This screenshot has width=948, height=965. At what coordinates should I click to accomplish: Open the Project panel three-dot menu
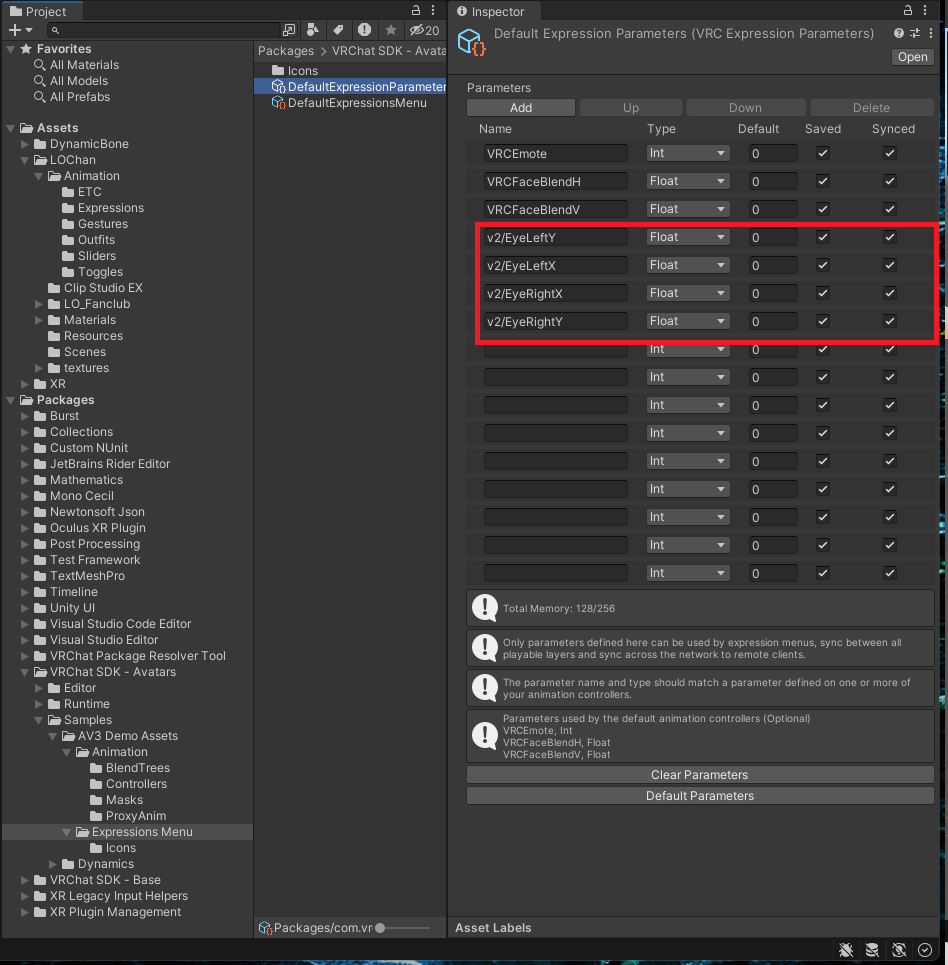[433, 10]
